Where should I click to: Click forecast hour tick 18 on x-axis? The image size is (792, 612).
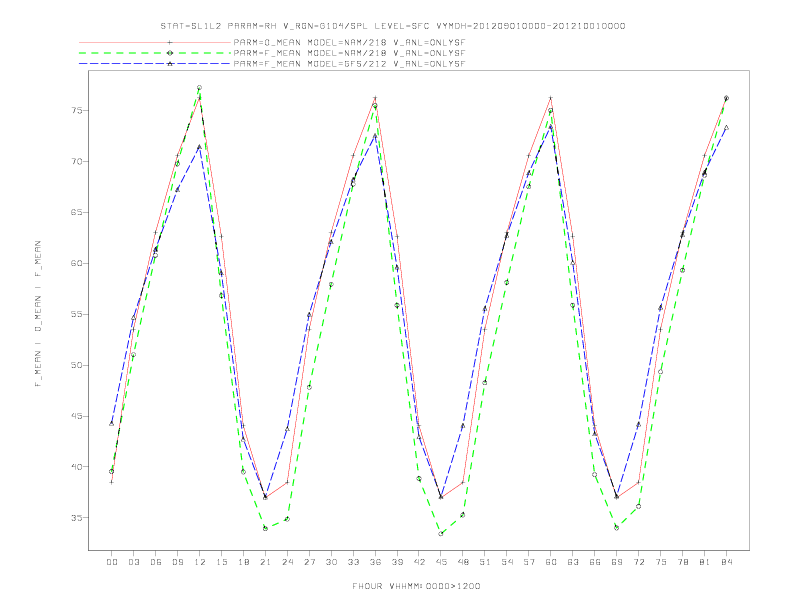coord(243,562)
